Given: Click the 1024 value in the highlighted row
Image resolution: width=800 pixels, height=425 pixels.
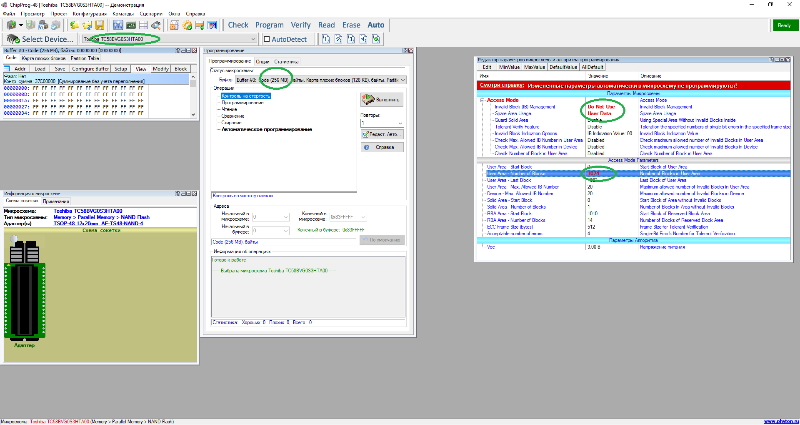Looking at the screenshot, I should [594, 173].
